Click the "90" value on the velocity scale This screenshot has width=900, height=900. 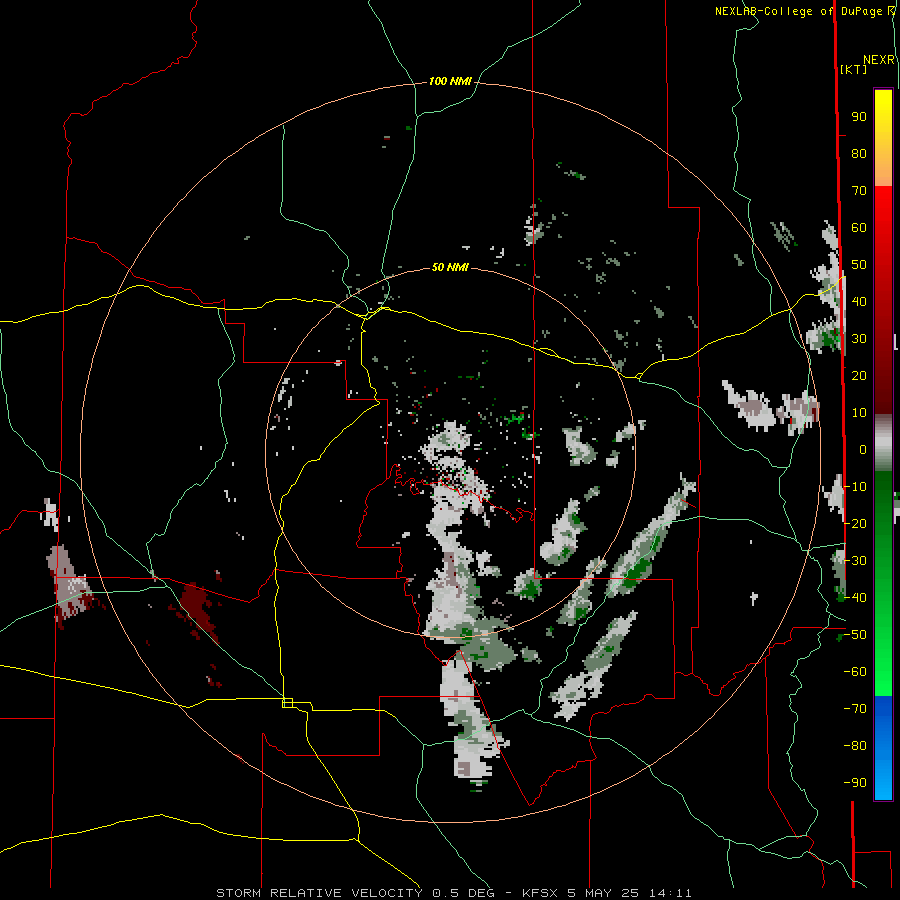coord(859,117)
